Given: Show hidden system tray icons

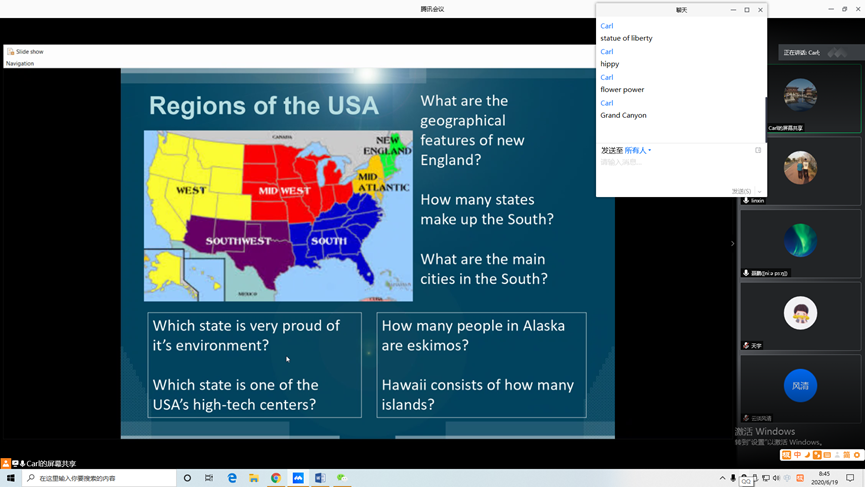Looking at the screenshot, I should pos(722,478).
